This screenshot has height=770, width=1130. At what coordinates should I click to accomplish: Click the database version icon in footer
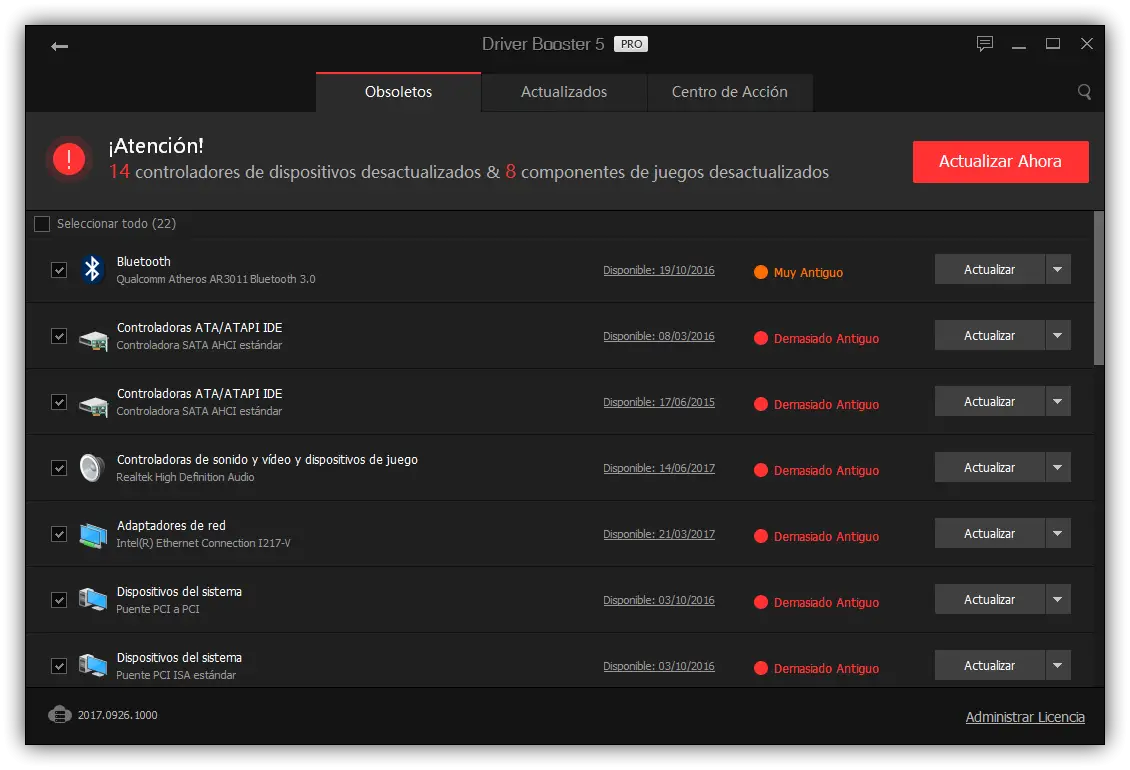click(60, 714)
